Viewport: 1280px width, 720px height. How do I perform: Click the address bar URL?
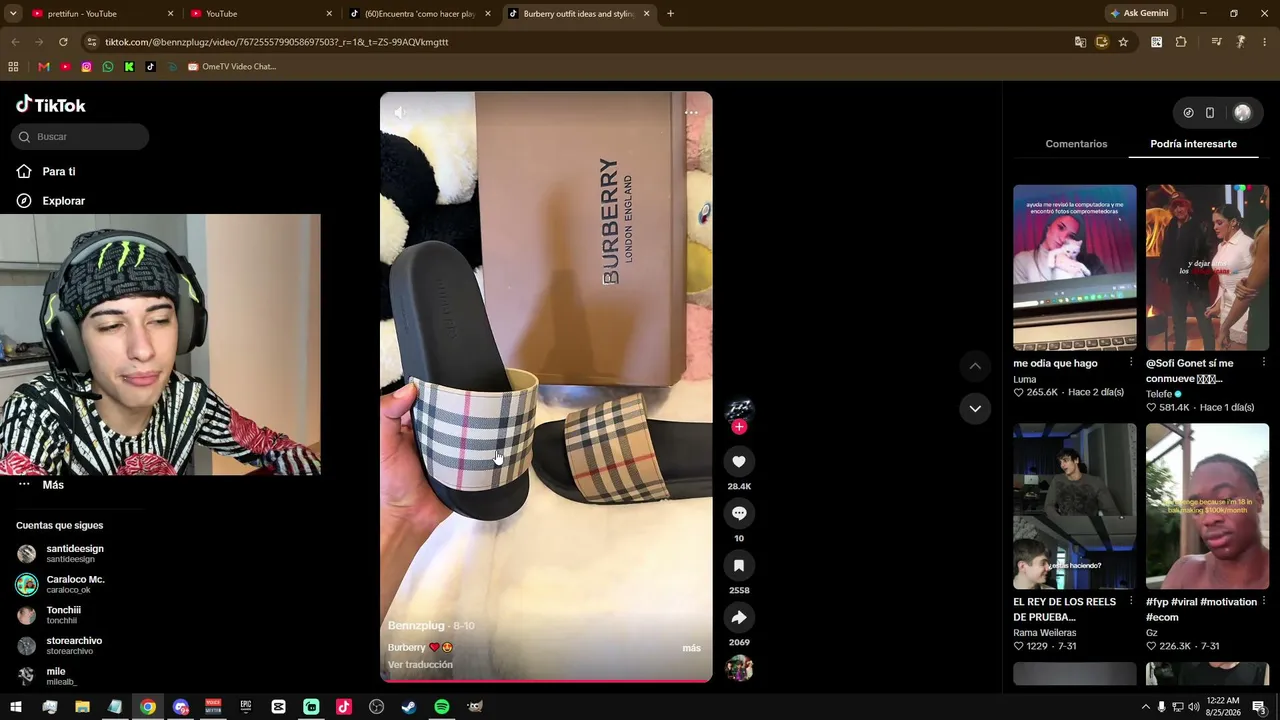276,42
